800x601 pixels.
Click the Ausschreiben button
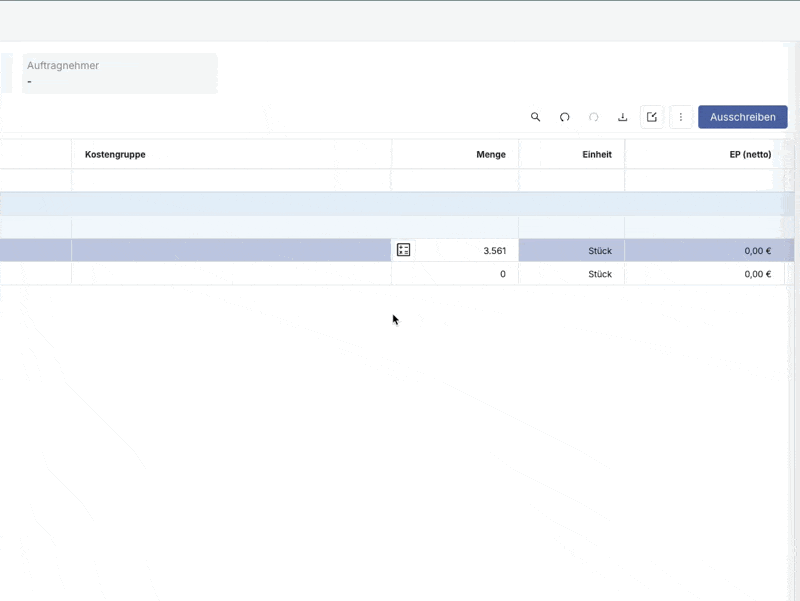[742, 117]
